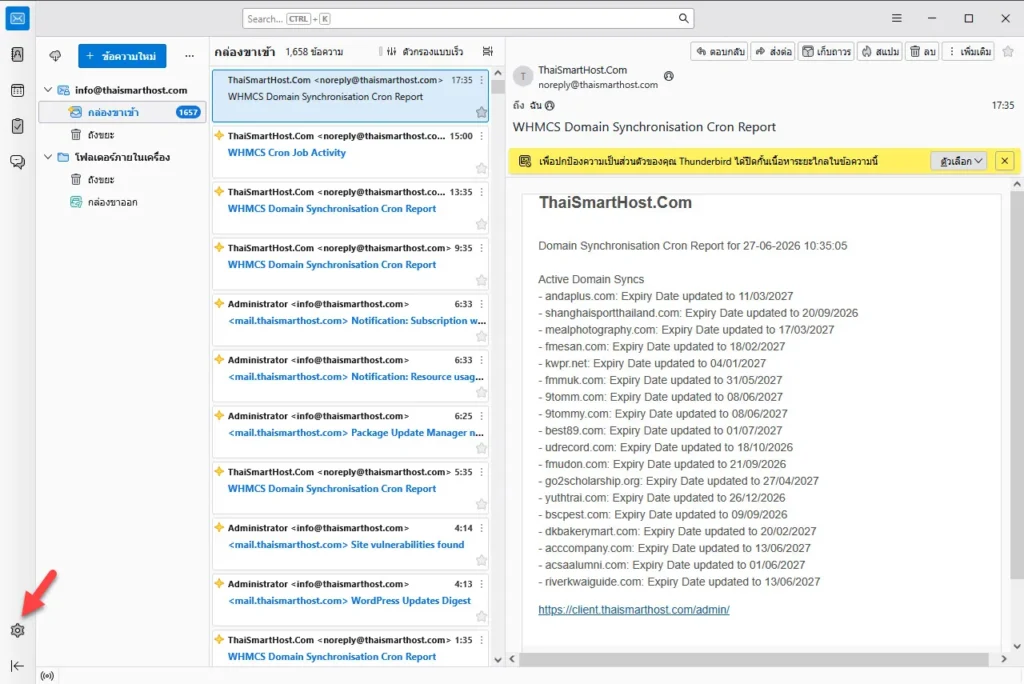Click the recipient contact icon next to ฉัน
The height and width of the screenshot is (684, 1024).
(x=550, y=105)
